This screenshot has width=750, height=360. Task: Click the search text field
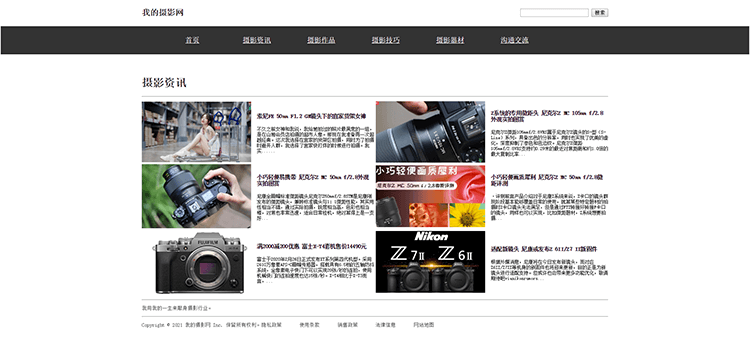pos(554,13)
